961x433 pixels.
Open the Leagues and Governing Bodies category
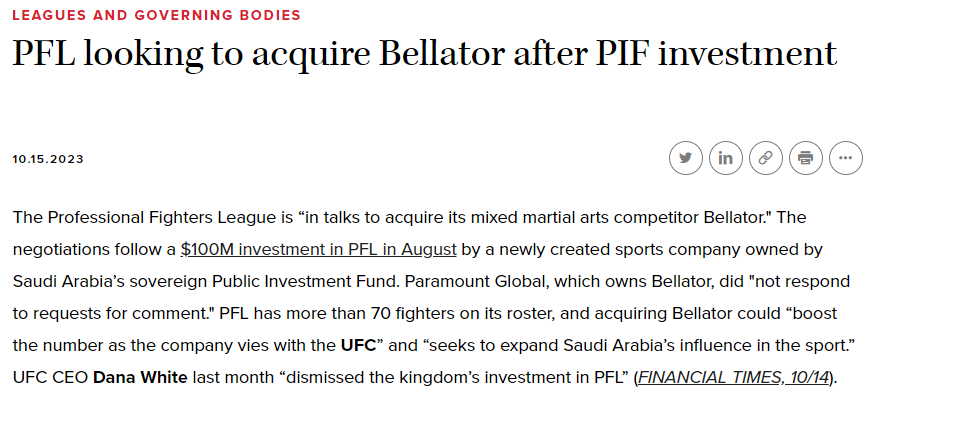coord(157,15)
